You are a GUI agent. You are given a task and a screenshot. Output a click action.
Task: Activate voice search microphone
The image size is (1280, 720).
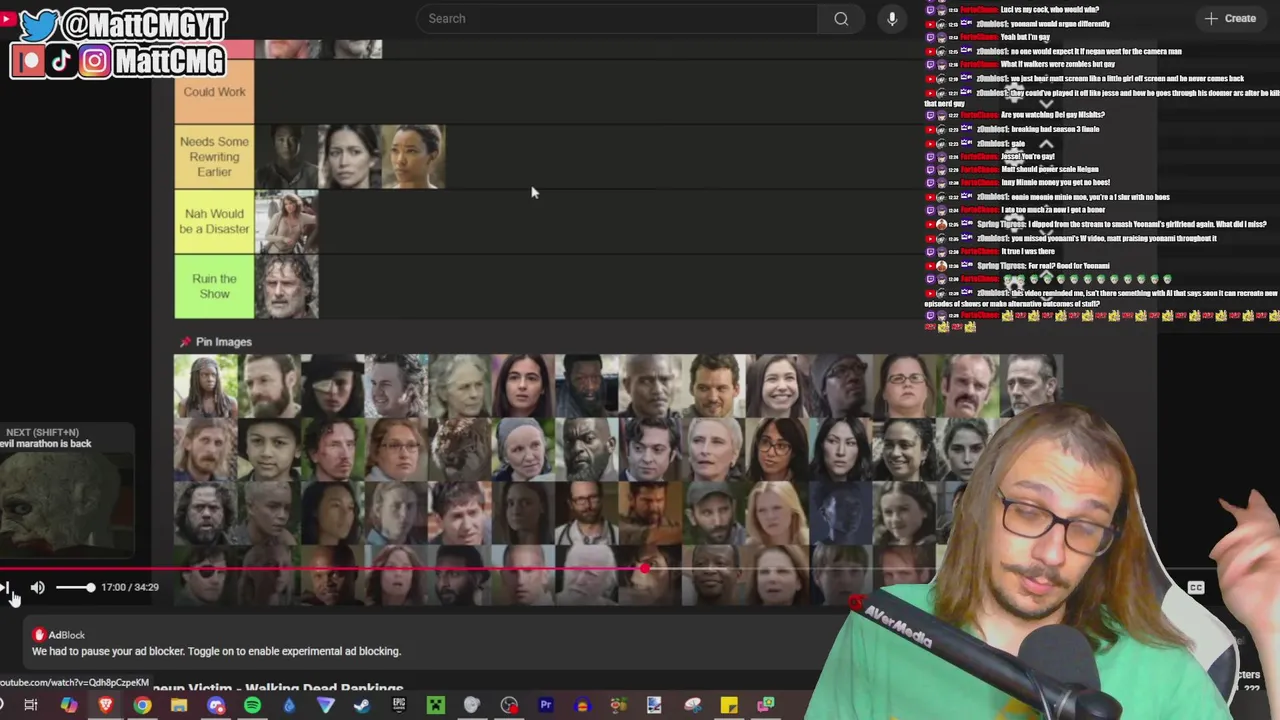point(892,18)
